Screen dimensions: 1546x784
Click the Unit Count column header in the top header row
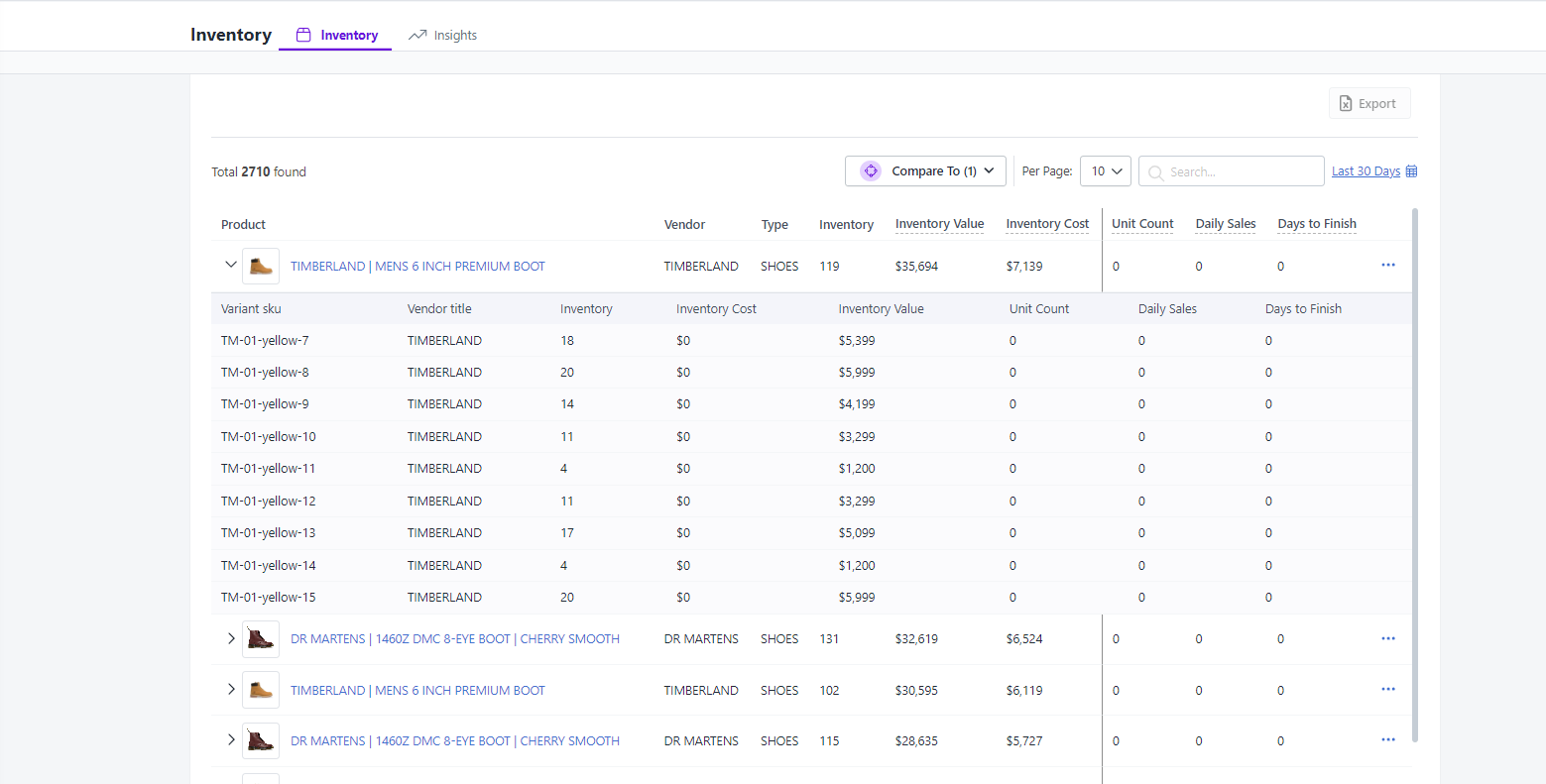point(1142,224)
